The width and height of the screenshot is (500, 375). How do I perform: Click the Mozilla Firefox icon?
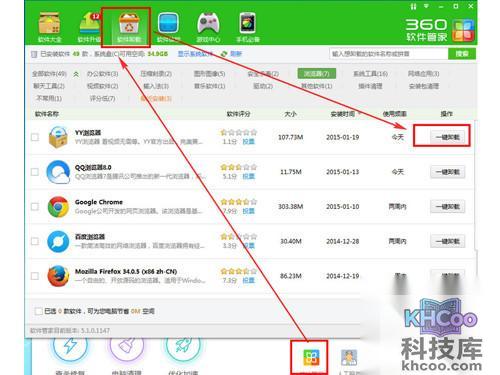coord(58,276)
